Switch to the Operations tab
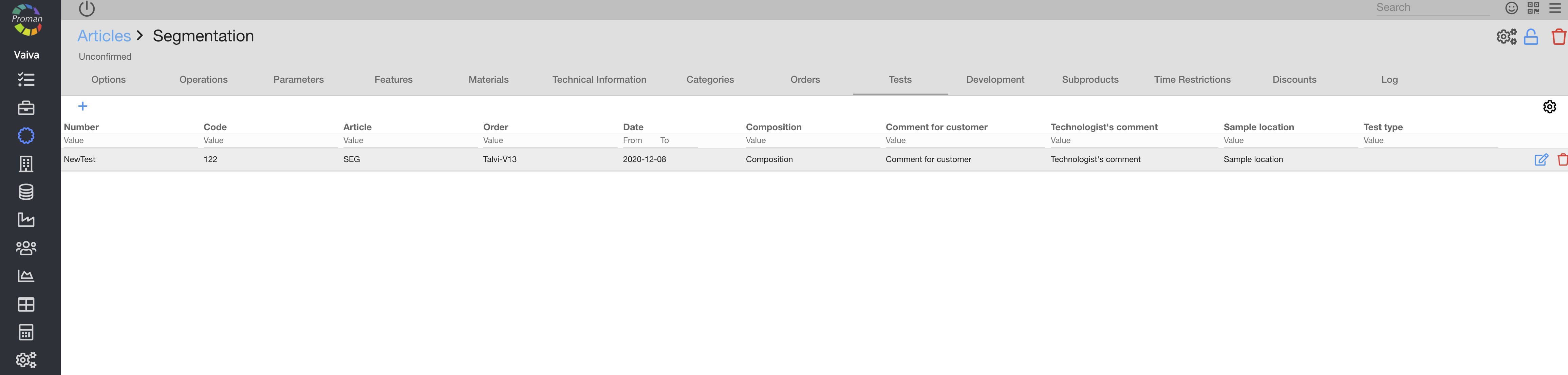 203,80
